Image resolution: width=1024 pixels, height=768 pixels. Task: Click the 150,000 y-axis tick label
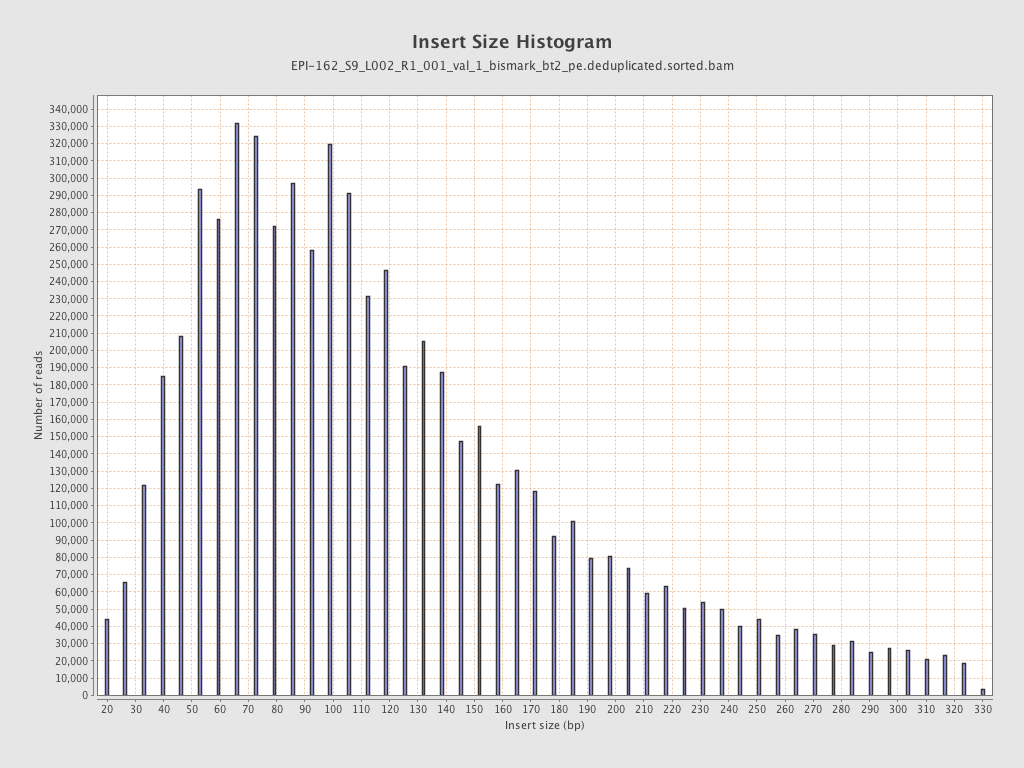point(67,436)
